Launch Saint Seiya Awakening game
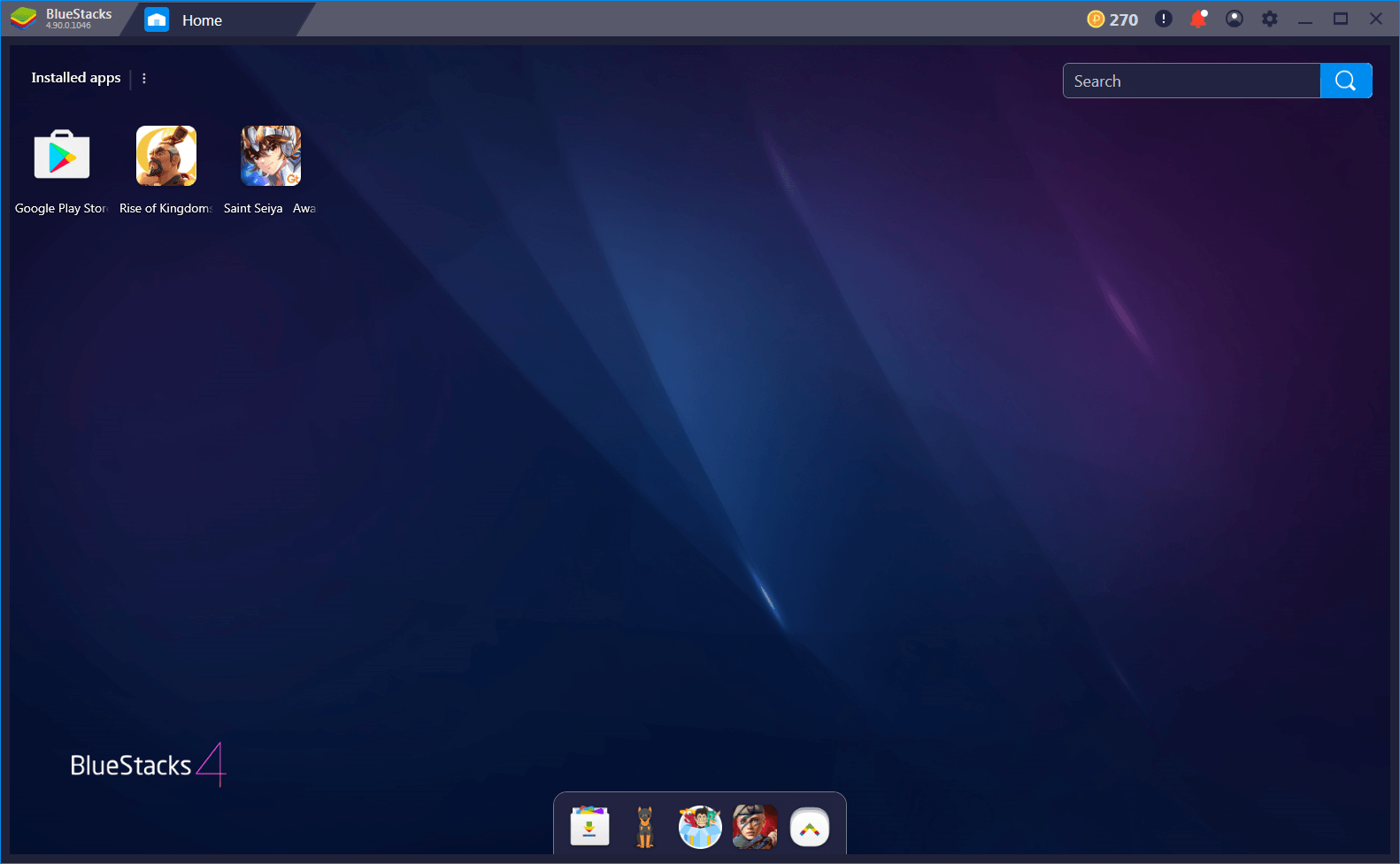Image resolution: width=1400 pixels, height=864 pixels. click(x=271, y=156)
